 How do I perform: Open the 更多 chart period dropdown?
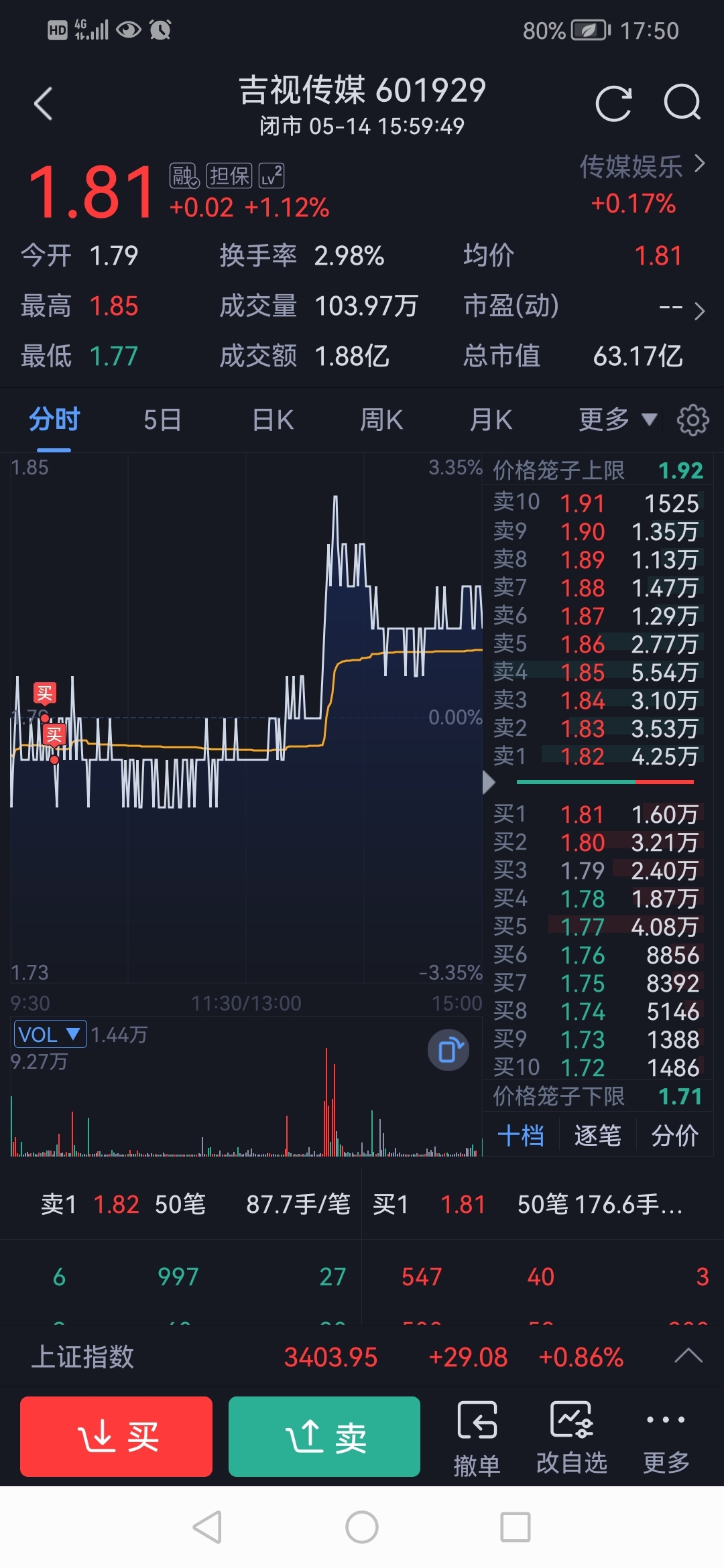click(617, 420)
